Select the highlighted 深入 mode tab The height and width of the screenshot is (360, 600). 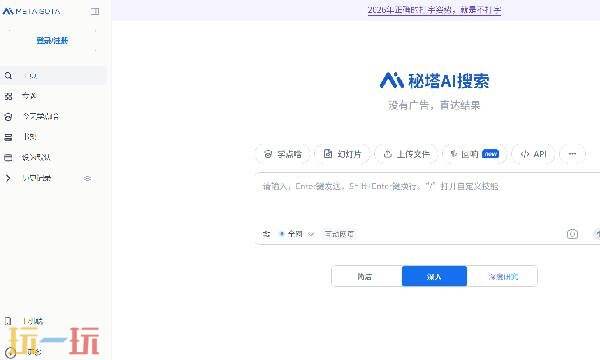click(x=434, y=276)
